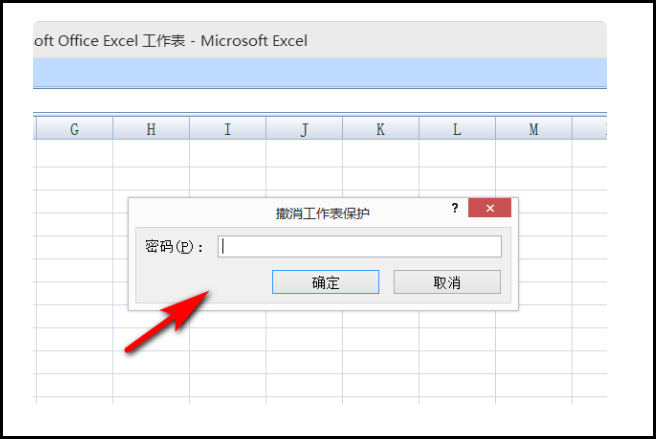This screenshot has height=439, width=656.
Task: Click the 密码(P) label
Action: 174,246
